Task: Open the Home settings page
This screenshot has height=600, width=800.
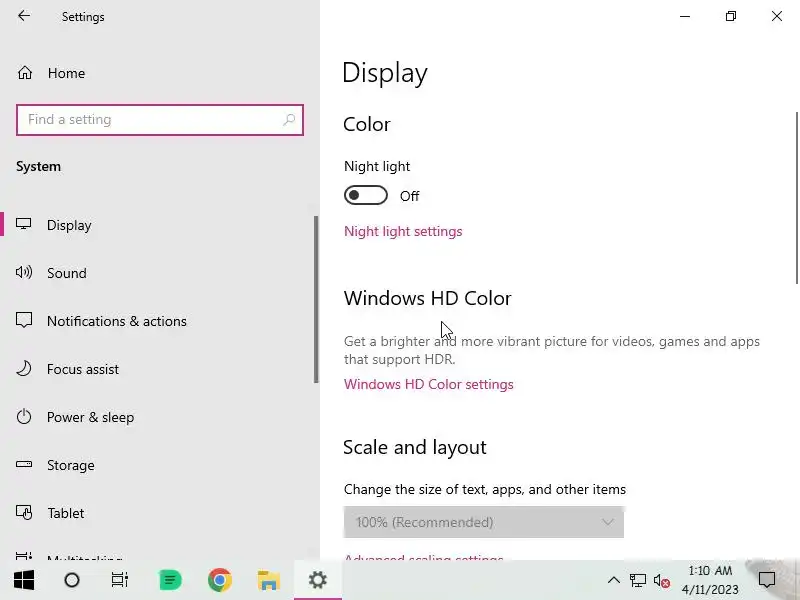Action: coord(66,73)
